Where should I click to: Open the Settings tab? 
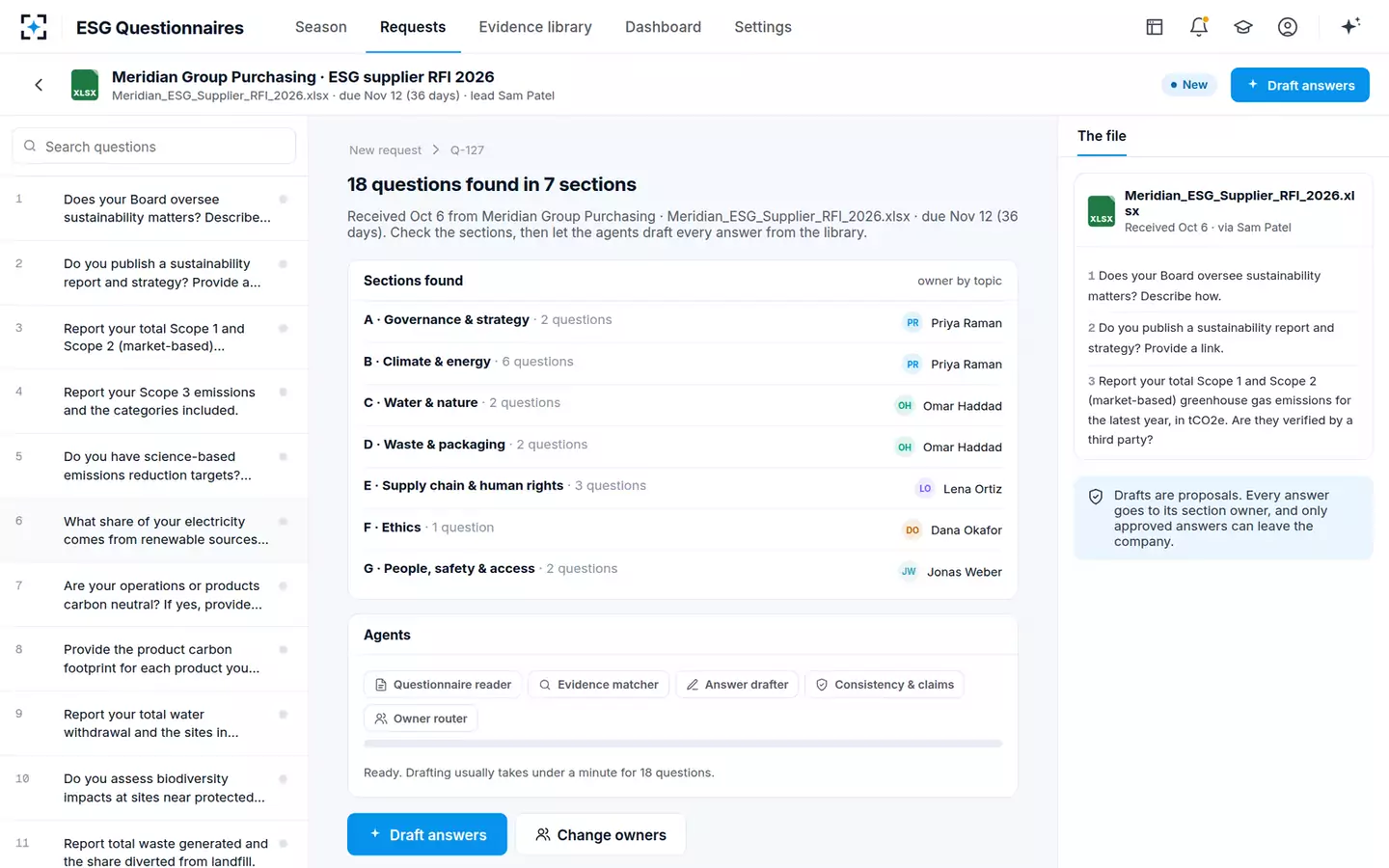point(763,27)
